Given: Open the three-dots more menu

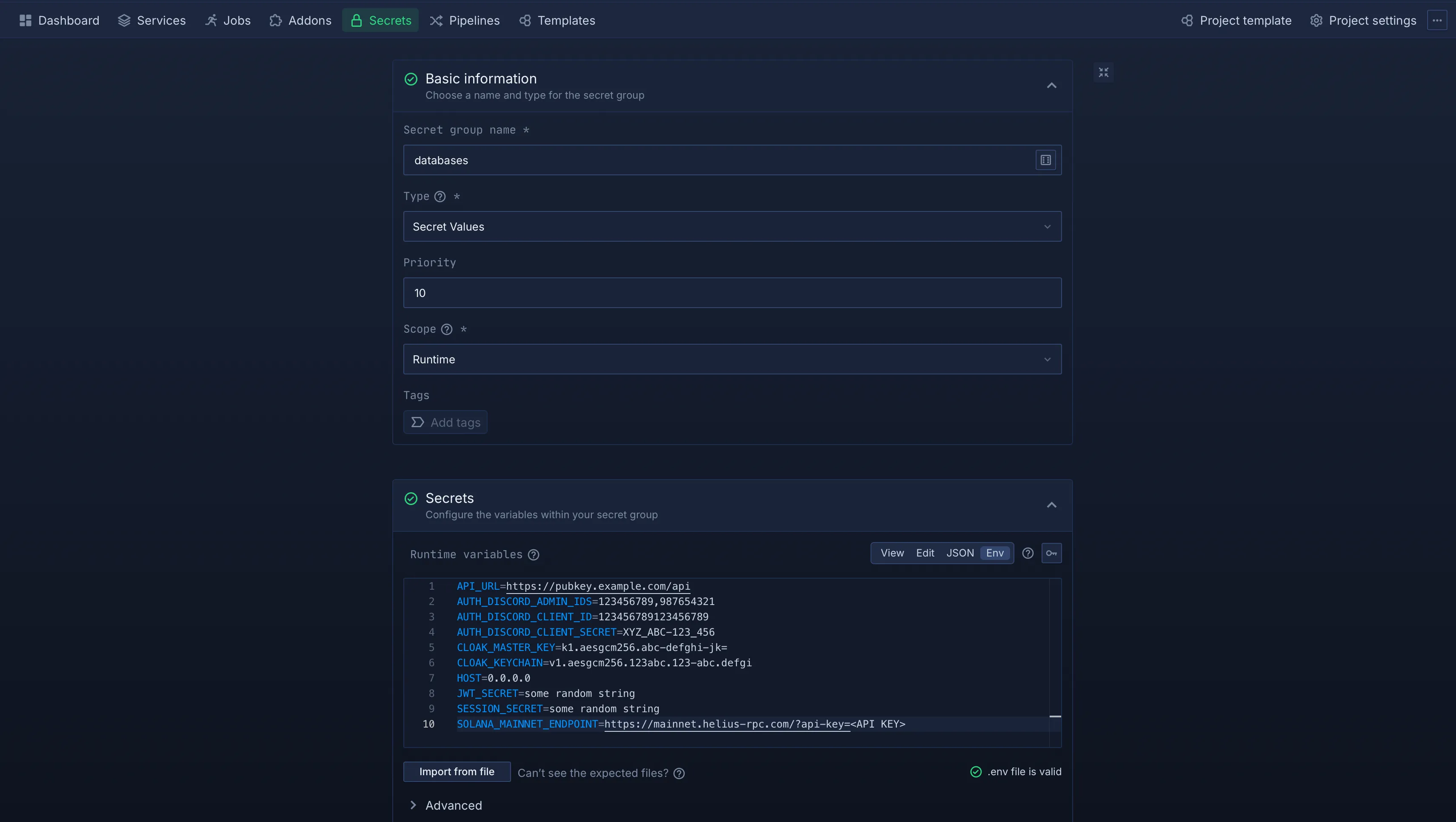Looking at the screenshot, I should pyautogui.click(x=1437, y=20).
